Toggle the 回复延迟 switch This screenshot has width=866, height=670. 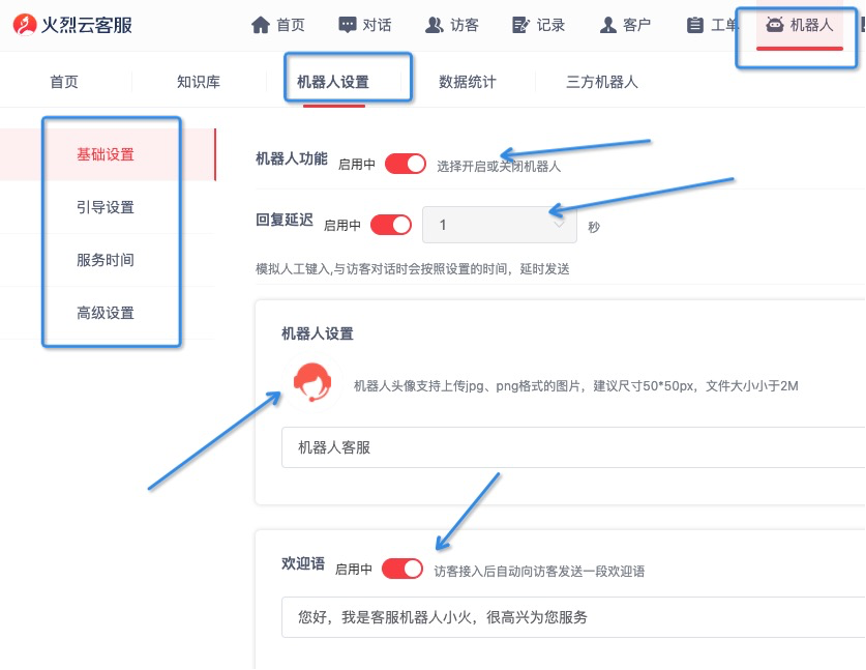[391, 225]
